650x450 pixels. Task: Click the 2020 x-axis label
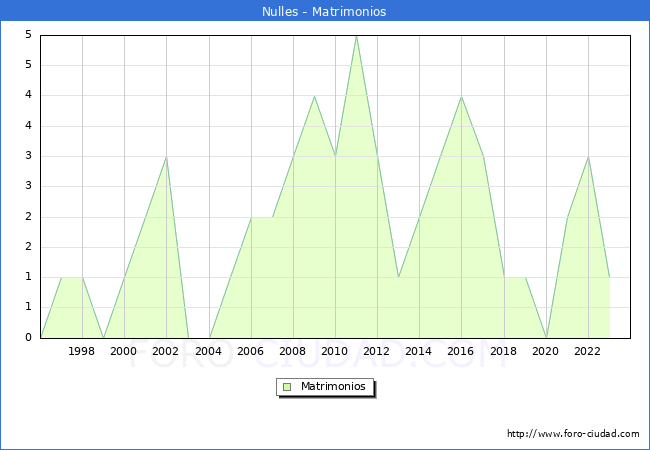[546, 351]
